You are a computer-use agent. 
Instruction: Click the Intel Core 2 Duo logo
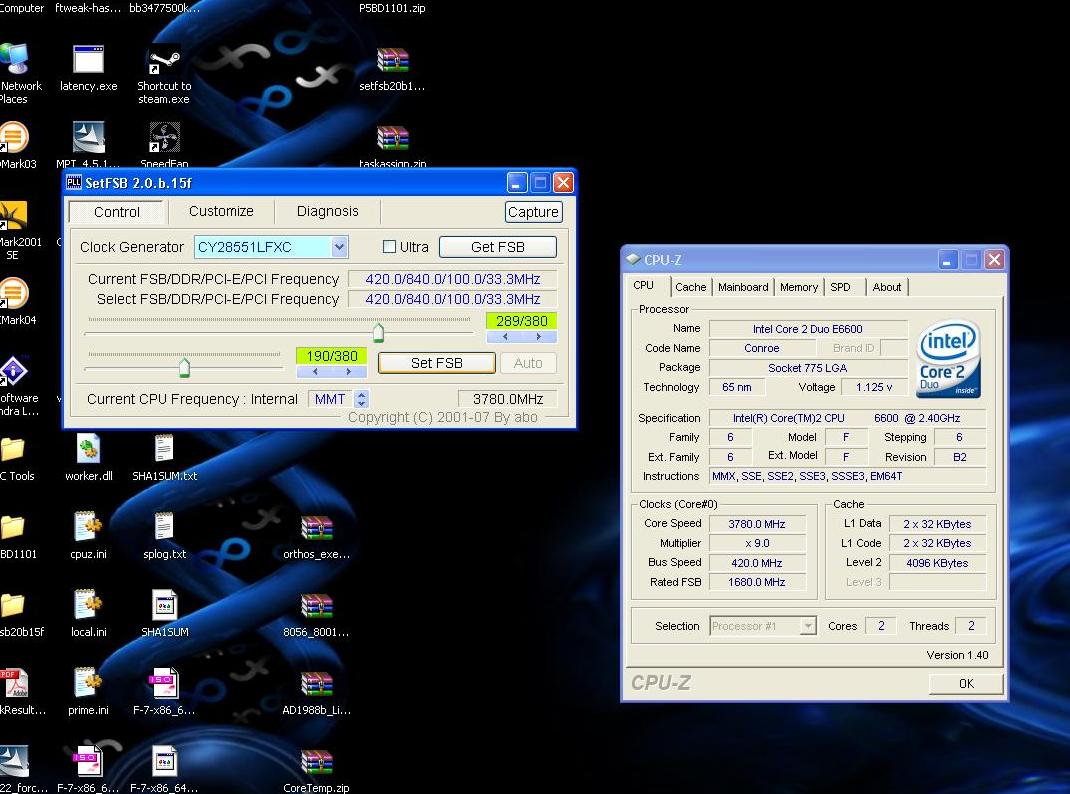(949, 359)
